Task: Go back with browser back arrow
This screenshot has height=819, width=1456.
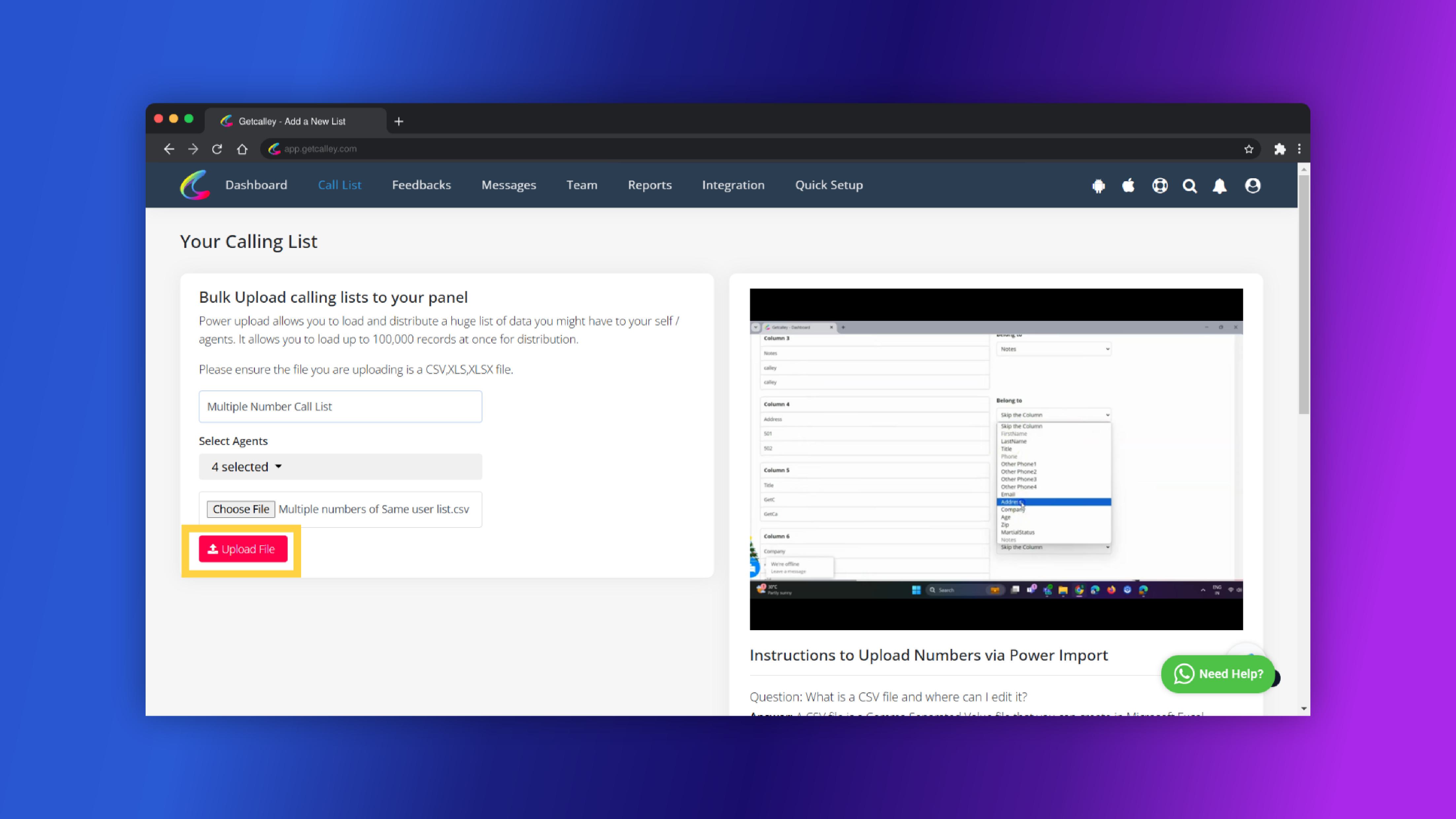Action: pos(168,149)
